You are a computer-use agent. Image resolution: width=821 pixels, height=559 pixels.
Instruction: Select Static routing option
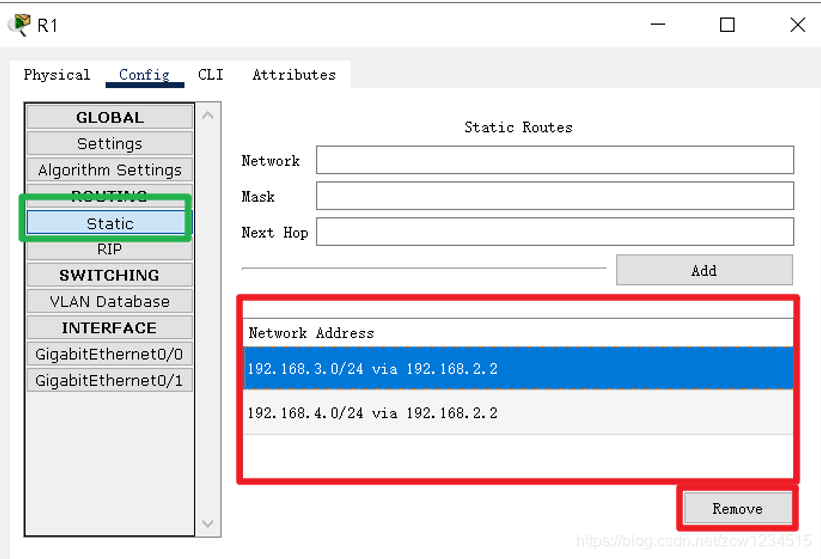[x=110, y=223]
